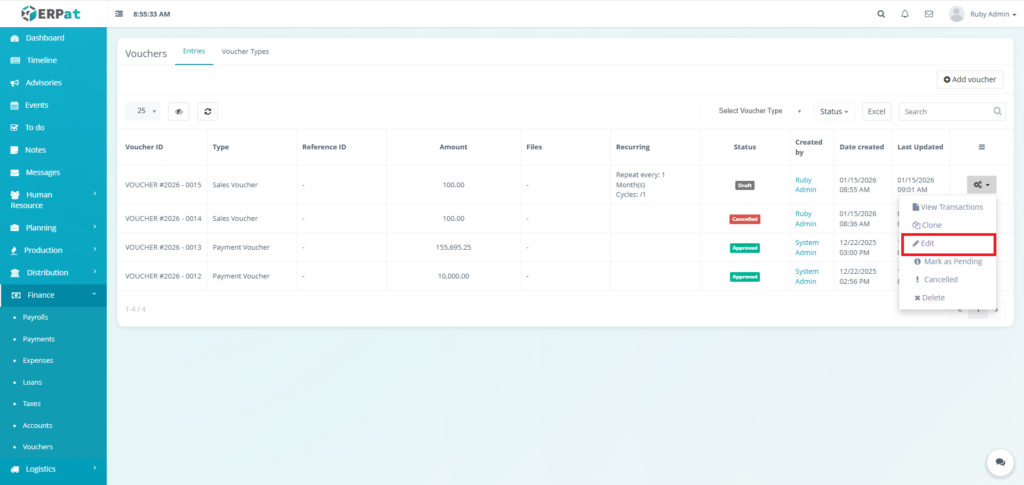Sort by the Voucher ID column
Image resolution: width=1024 pixels, height=485 pixels.
[144, 147]
